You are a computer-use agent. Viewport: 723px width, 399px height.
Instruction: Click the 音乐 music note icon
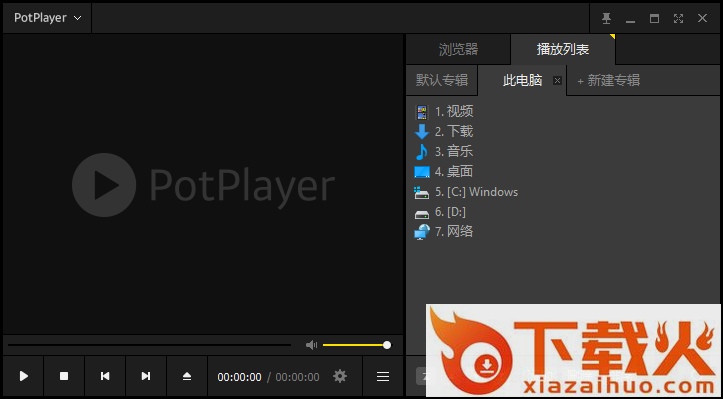(421, 152)
